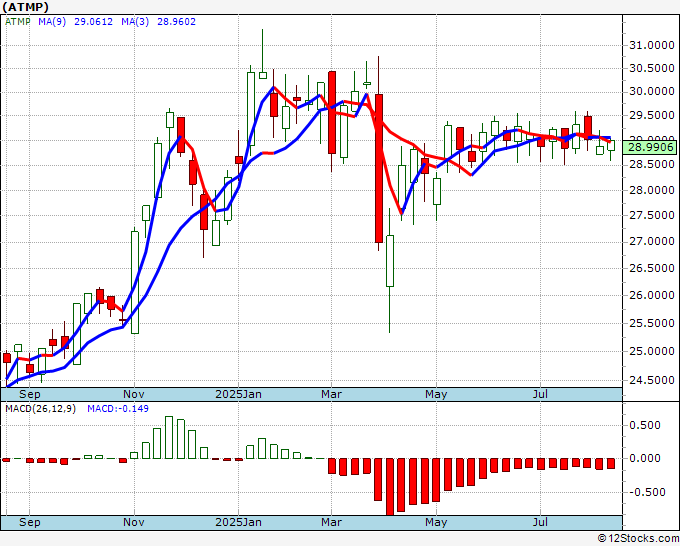
Task: Click the 25.5000 price axis label
Action: (651, 323)
